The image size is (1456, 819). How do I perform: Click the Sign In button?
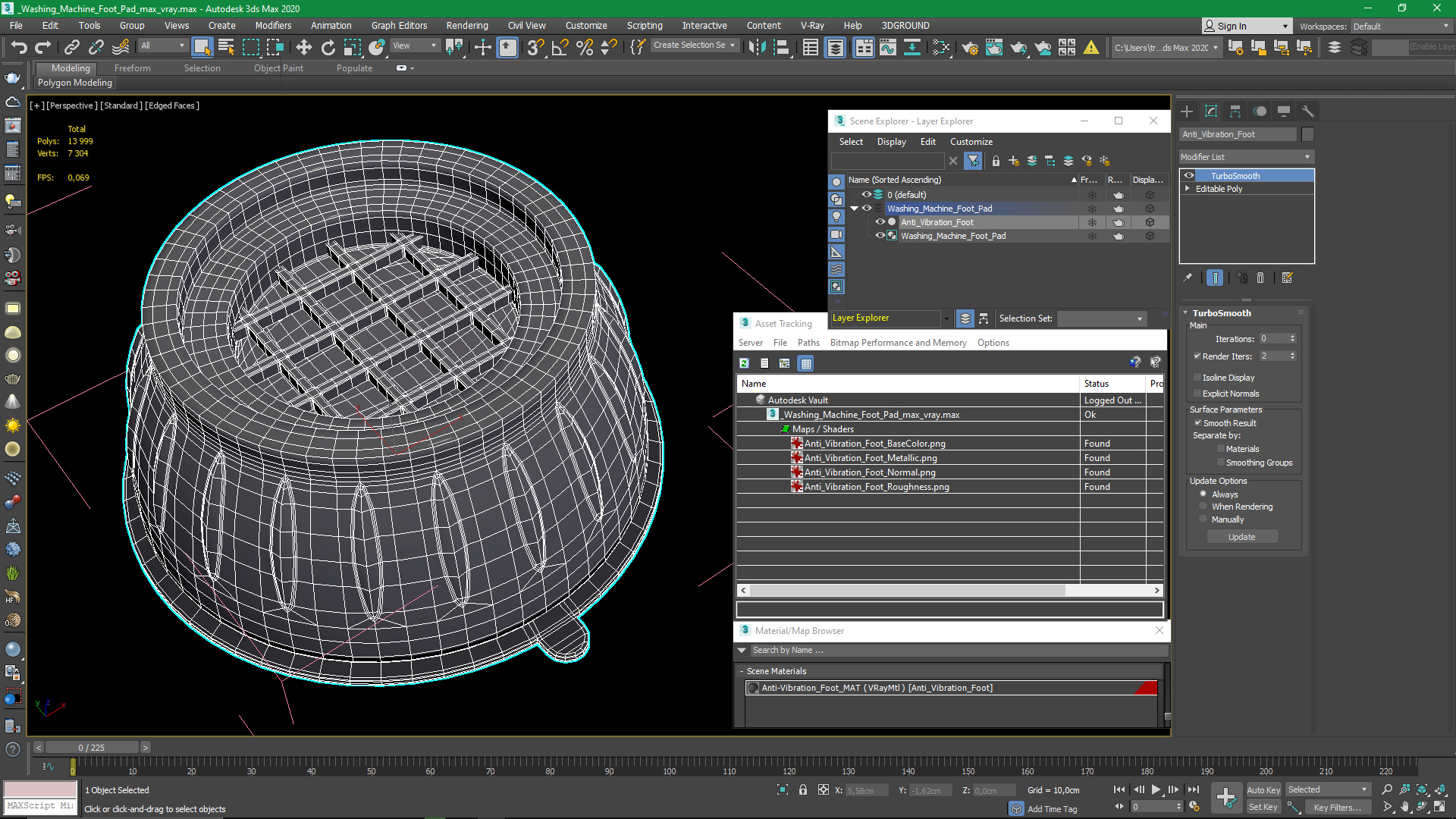point(1246,27)
